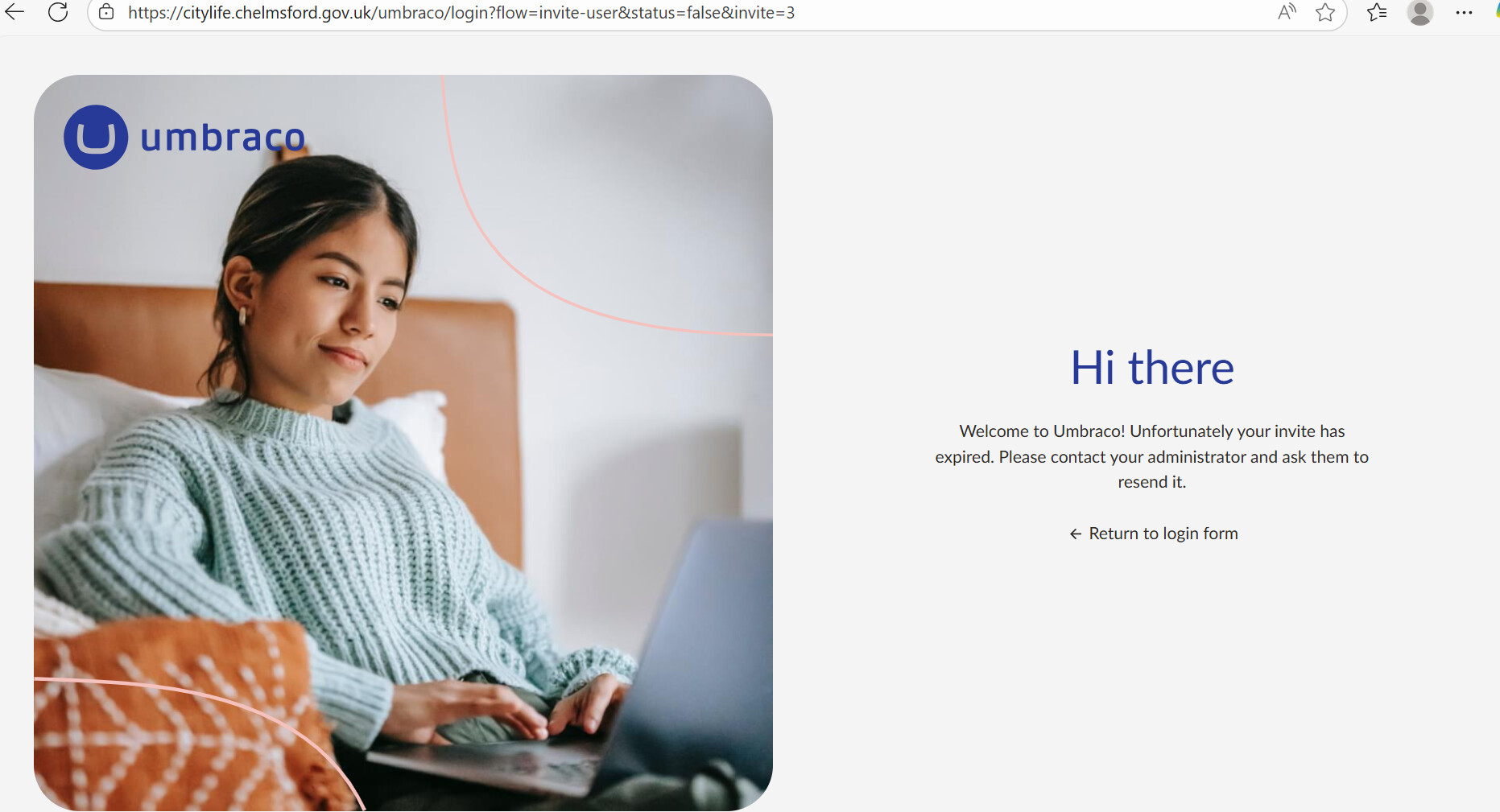The image size is (1500, 812).
Task: Click the umbraco wordmark text
Action: click(223, 138)
